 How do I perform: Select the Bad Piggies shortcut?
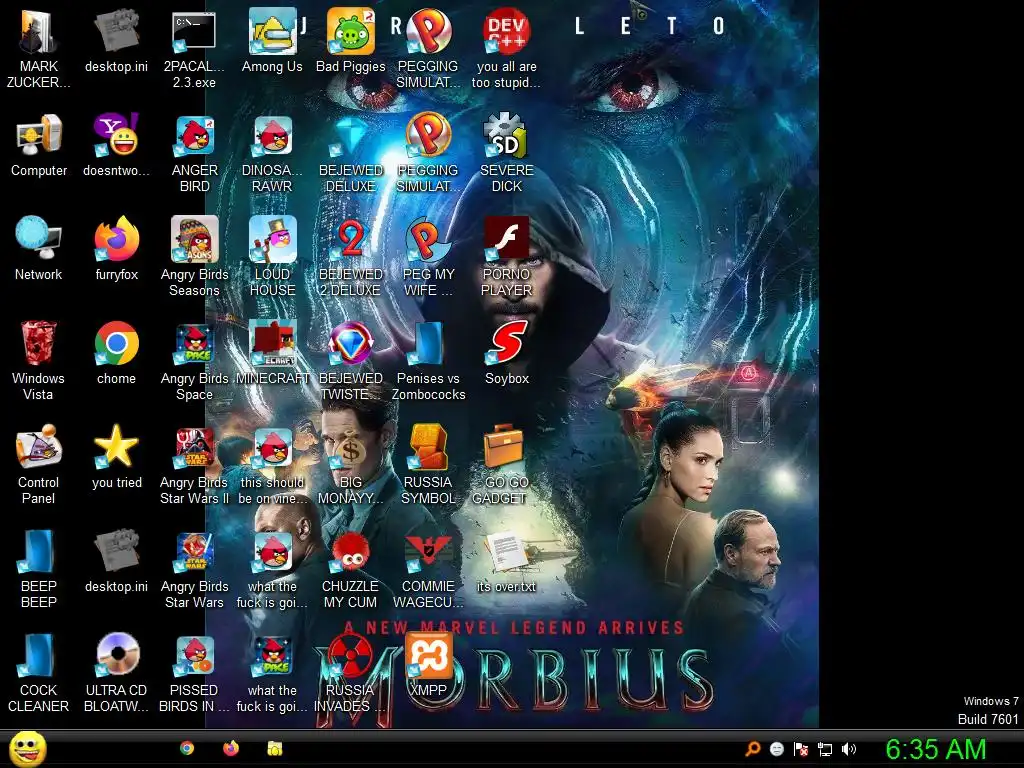pyautogui.click(x=351, y=39)
